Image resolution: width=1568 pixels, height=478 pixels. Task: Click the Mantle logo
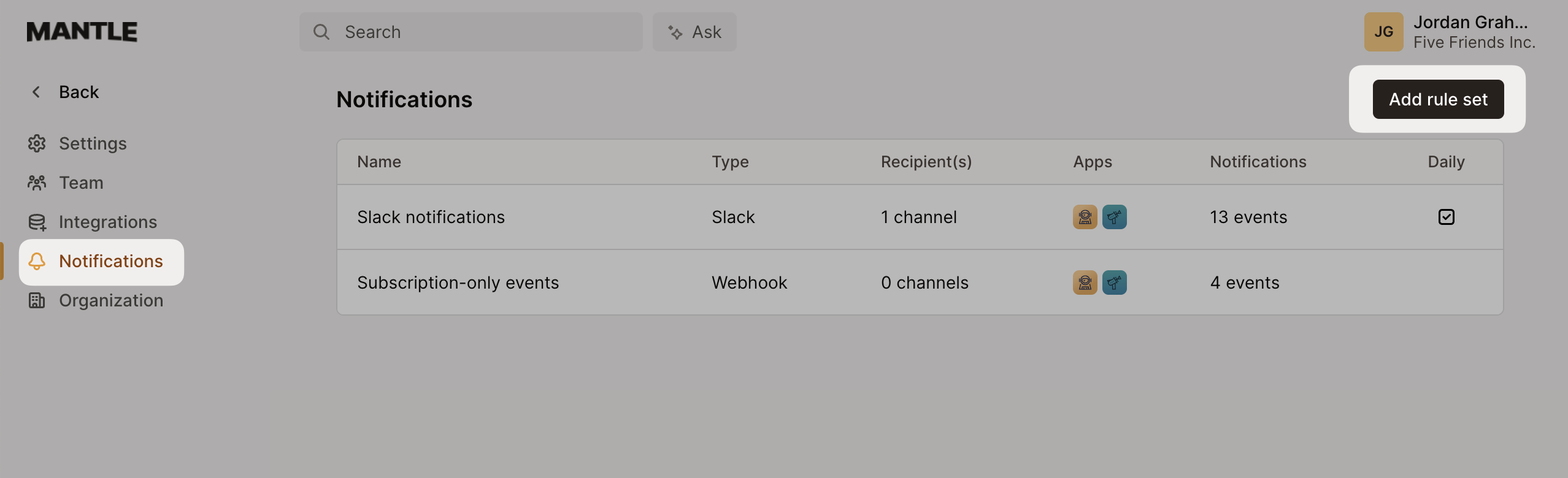pyautogui.click(x=82, y=32)
